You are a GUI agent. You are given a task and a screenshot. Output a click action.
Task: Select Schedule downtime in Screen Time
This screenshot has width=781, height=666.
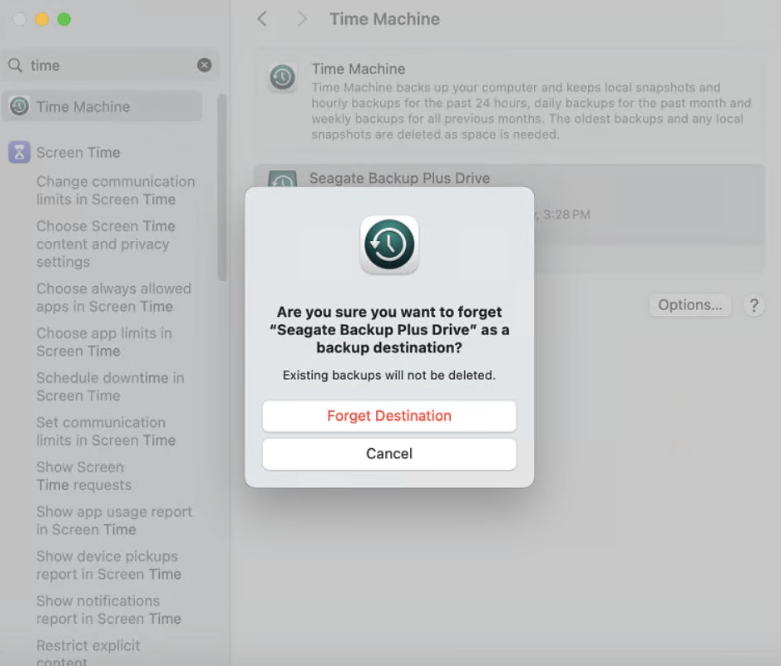click(110, 386)
